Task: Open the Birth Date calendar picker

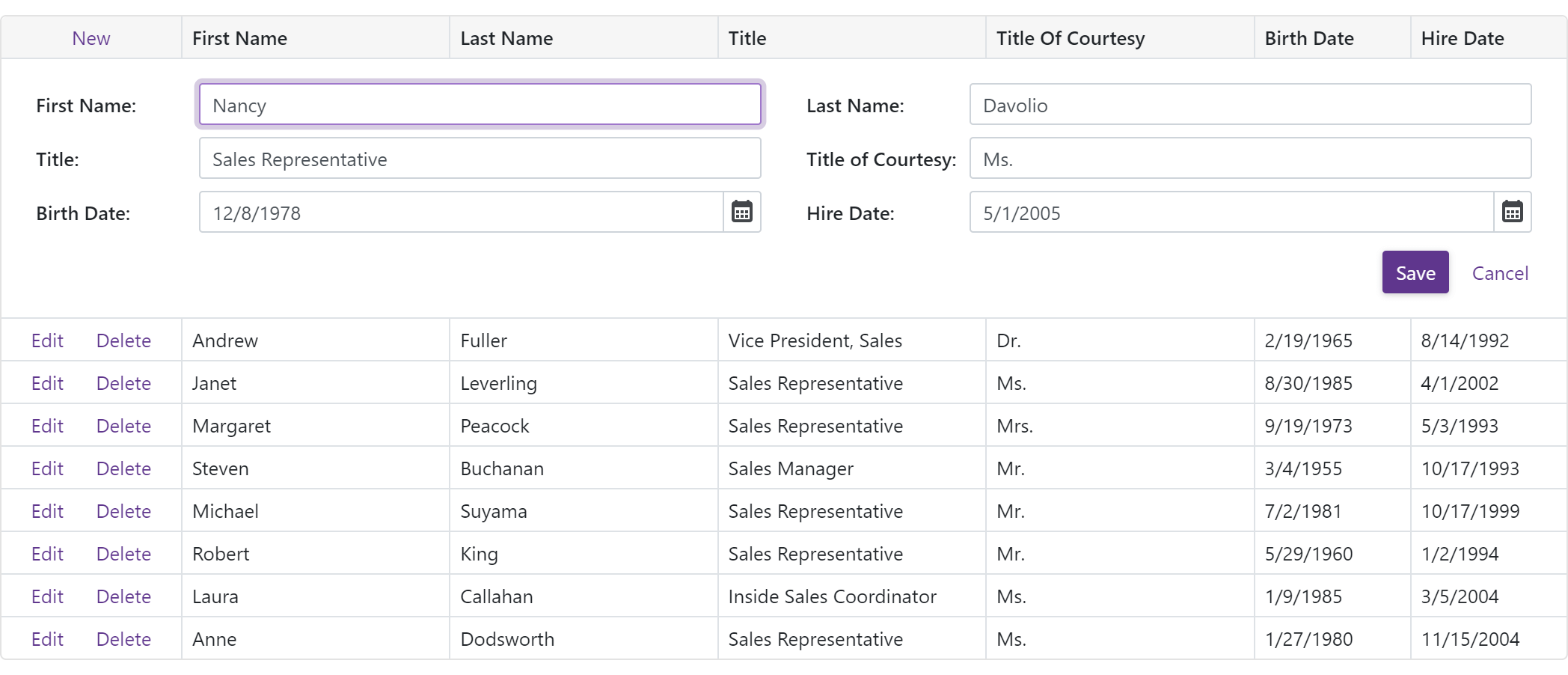Action: click(x=741, y=213)
